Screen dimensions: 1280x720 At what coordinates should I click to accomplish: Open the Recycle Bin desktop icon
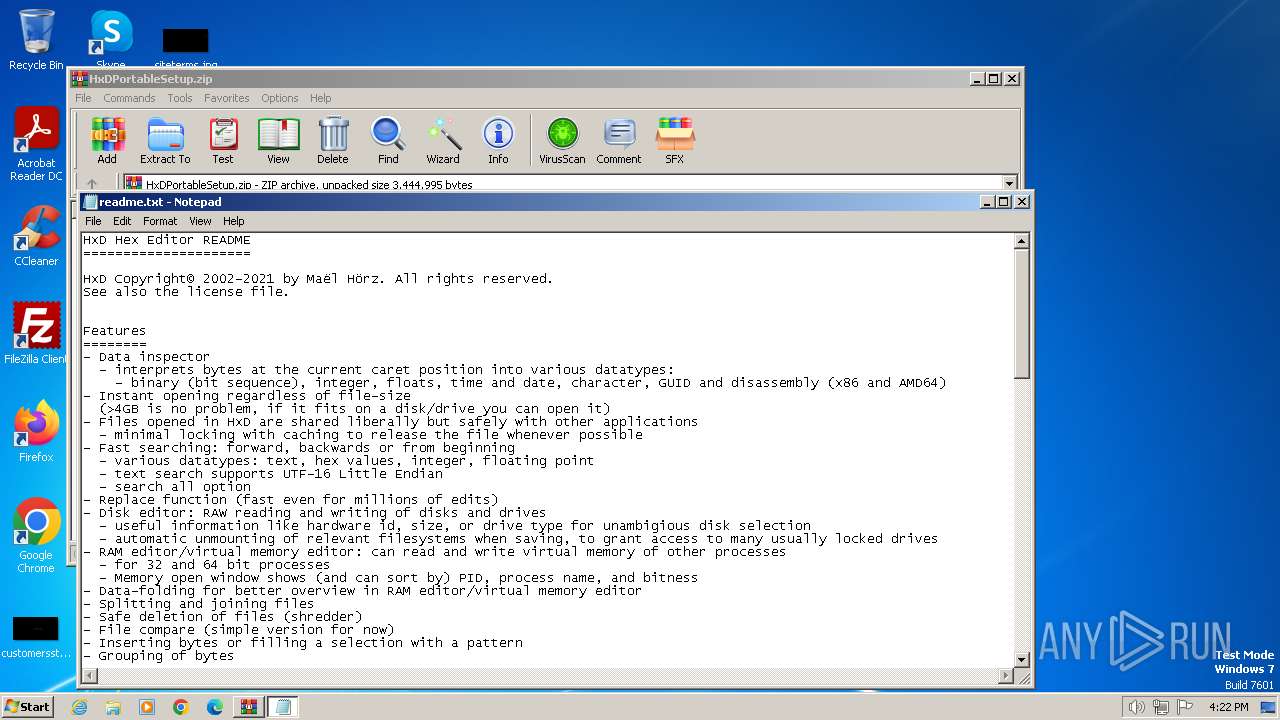(36, 40)
